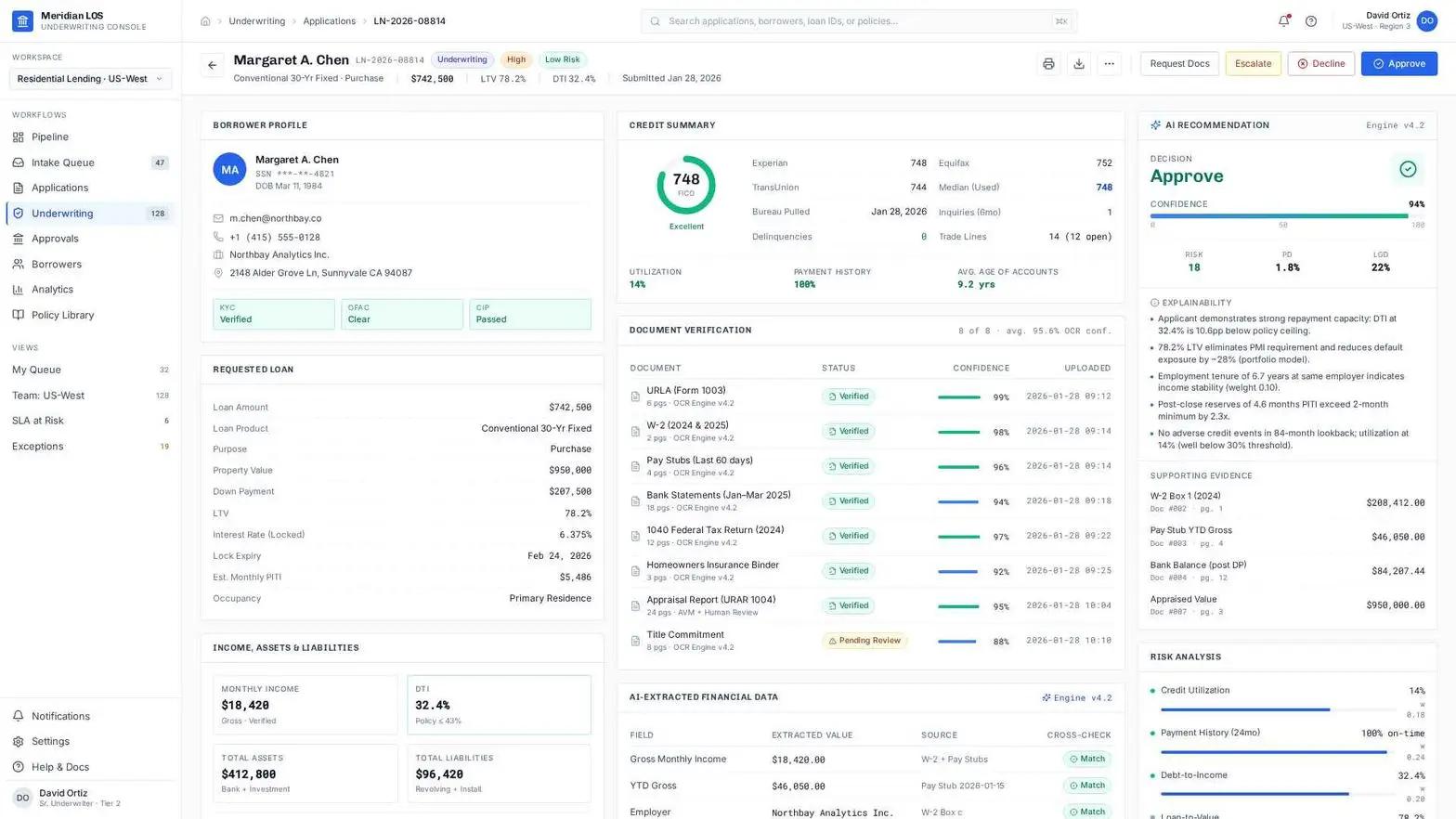Click the MA borrower avatar
This screenshot has height=819, width=1456.
pyautogui.click(x=229, y=169)
